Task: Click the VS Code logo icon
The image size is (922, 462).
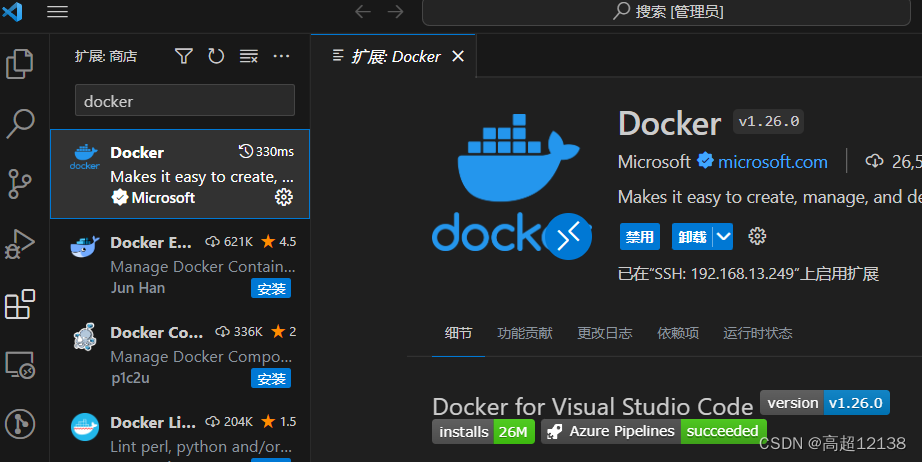Action: tap(12, 11)
